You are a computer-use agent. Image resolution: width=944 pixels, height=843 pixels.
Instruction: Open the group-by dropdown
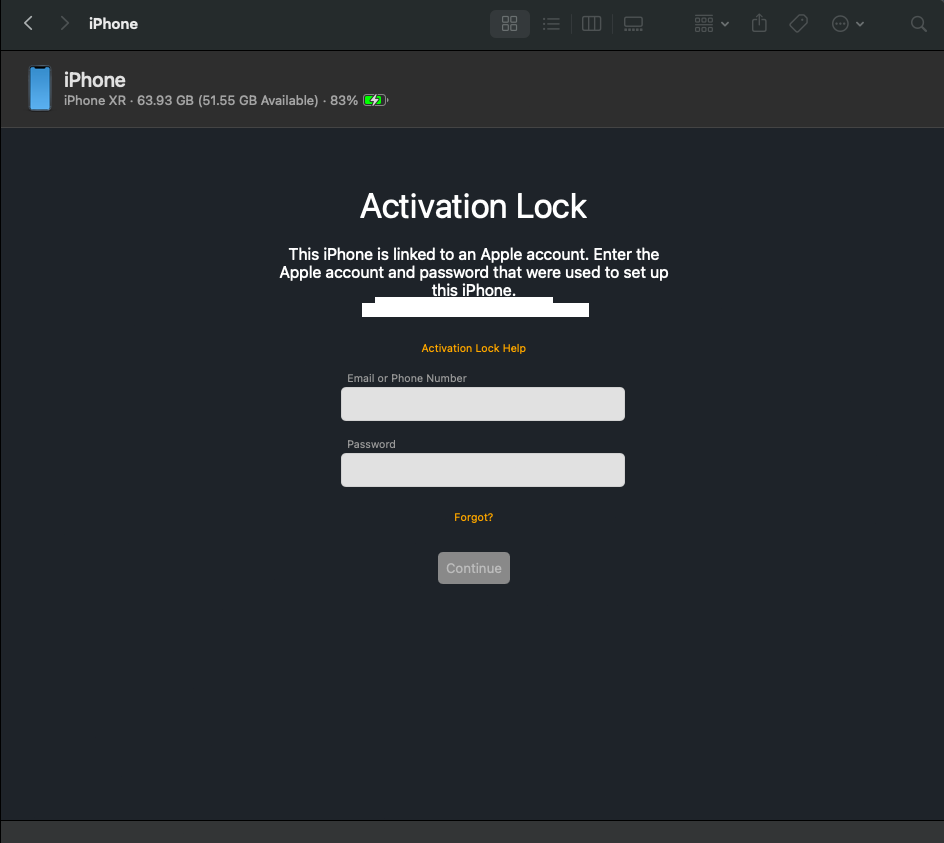(x=711, y=23)
